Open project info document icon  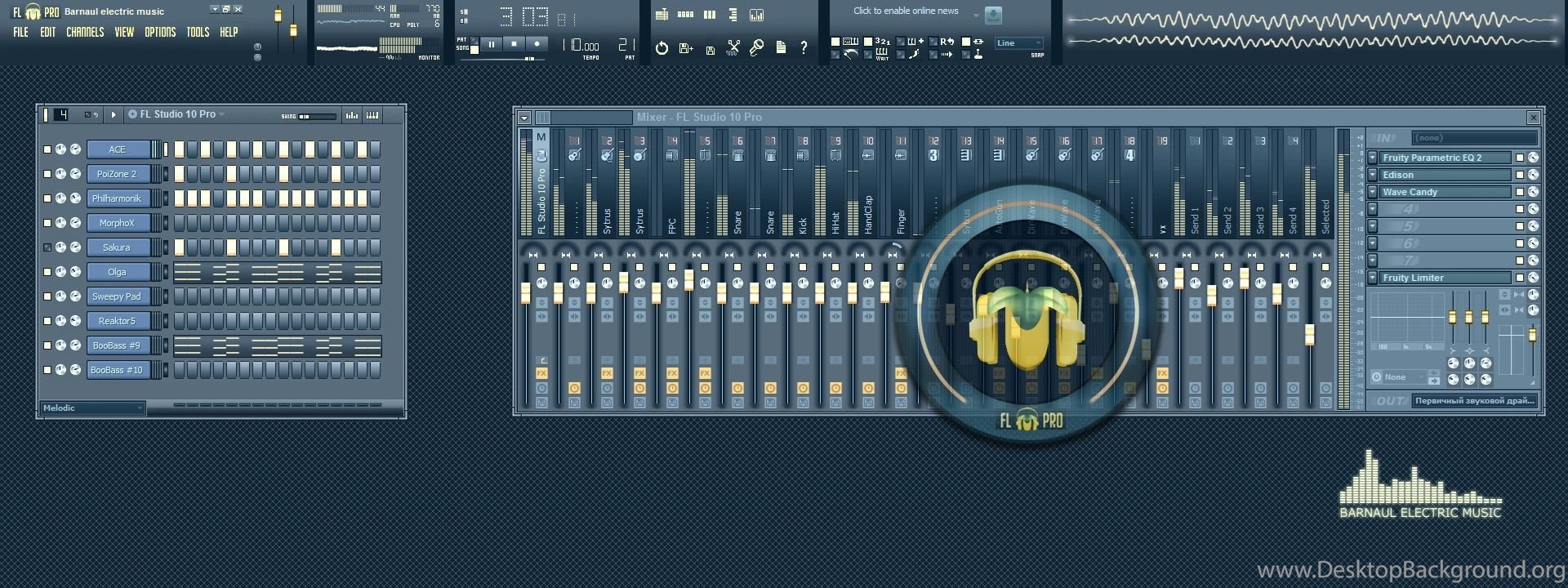(781, 48)
